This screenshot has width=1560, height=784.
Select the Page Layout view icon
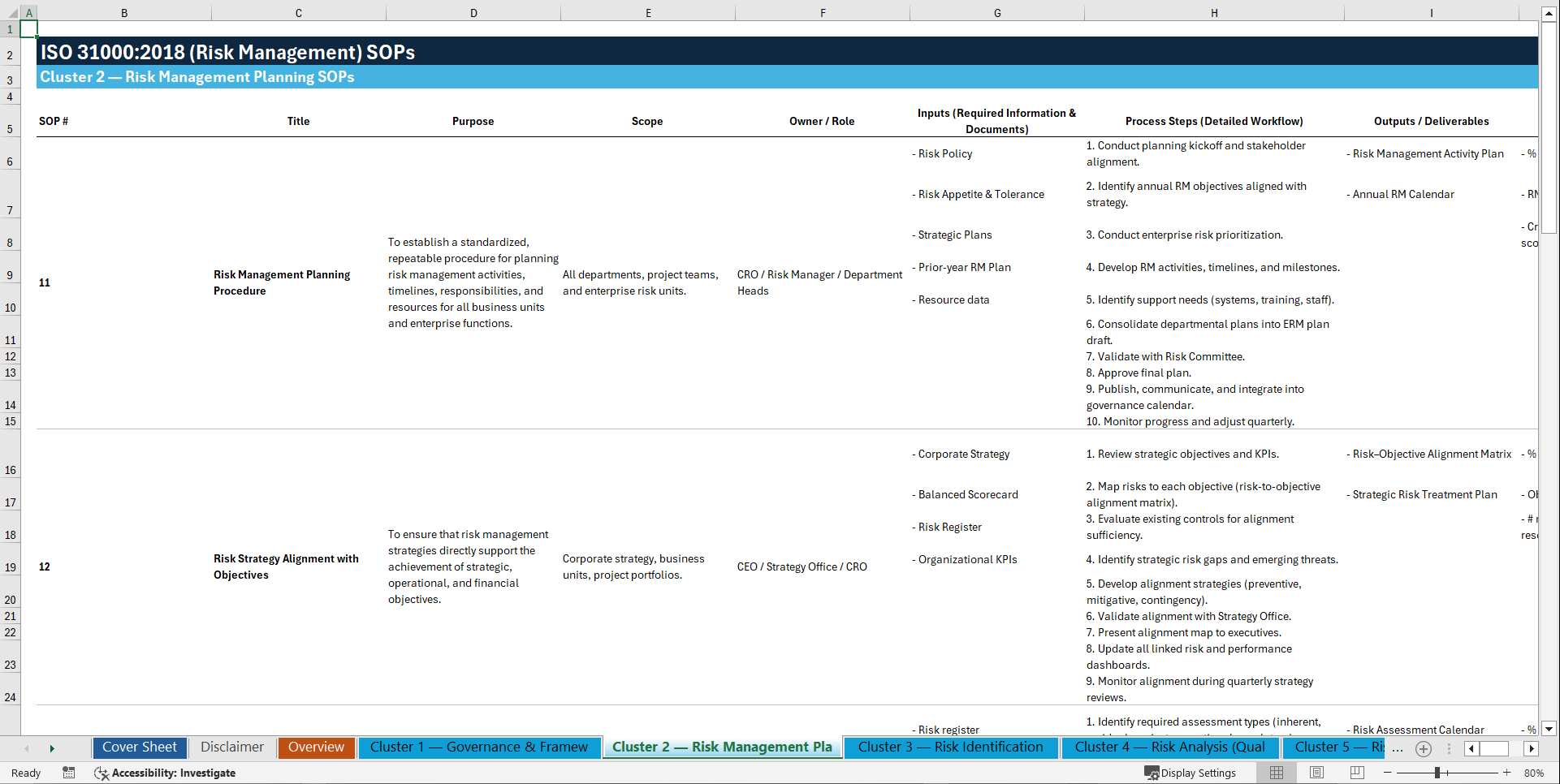click(x=1316, y=773)
